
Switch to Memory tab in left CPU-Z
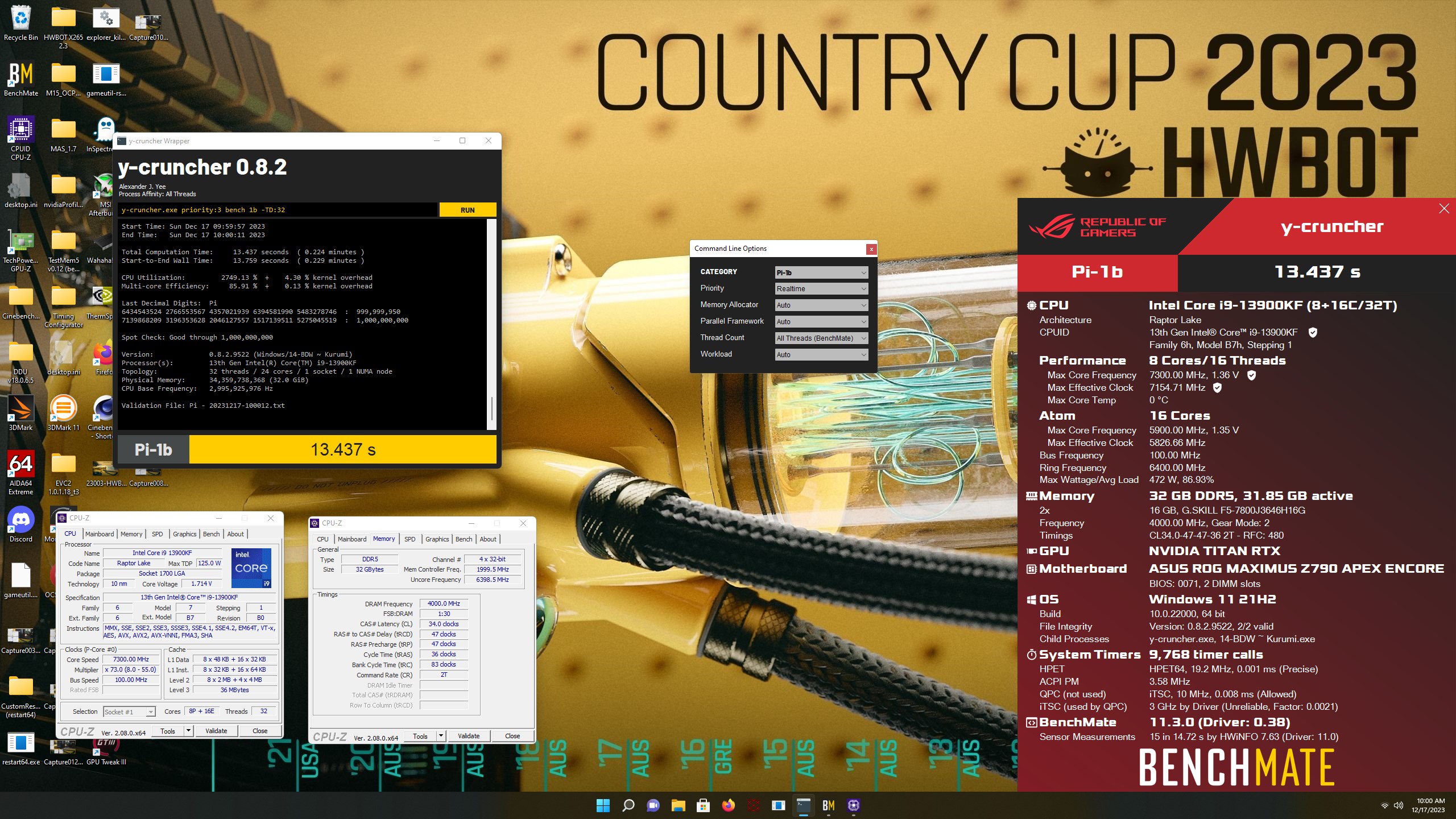pyautogui.click(x=131, y=534)
